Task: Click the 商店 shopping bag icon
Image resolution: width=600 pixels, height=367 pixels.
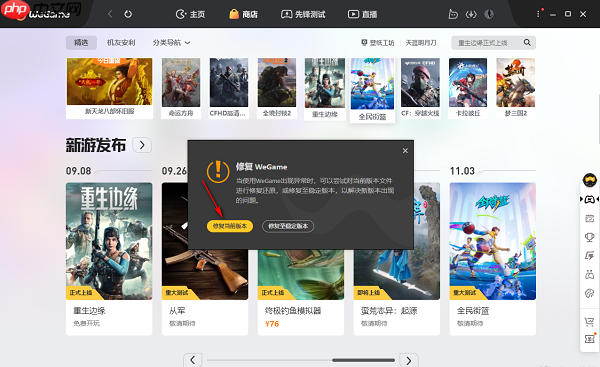Action: pyautogui.click(x=234, y=14)
